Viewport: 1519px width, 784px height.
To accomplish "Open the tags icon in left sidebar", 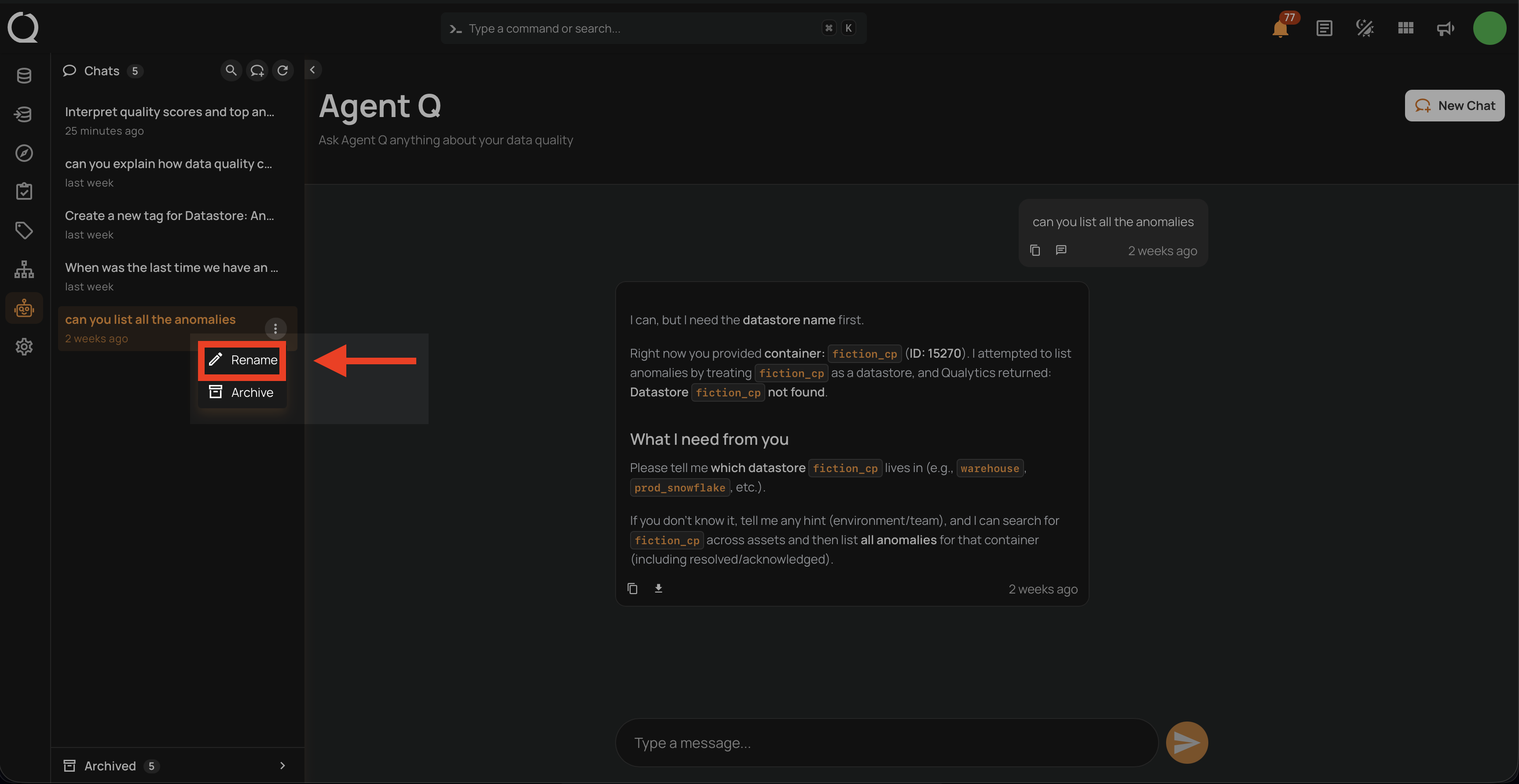I will point(24,231).
